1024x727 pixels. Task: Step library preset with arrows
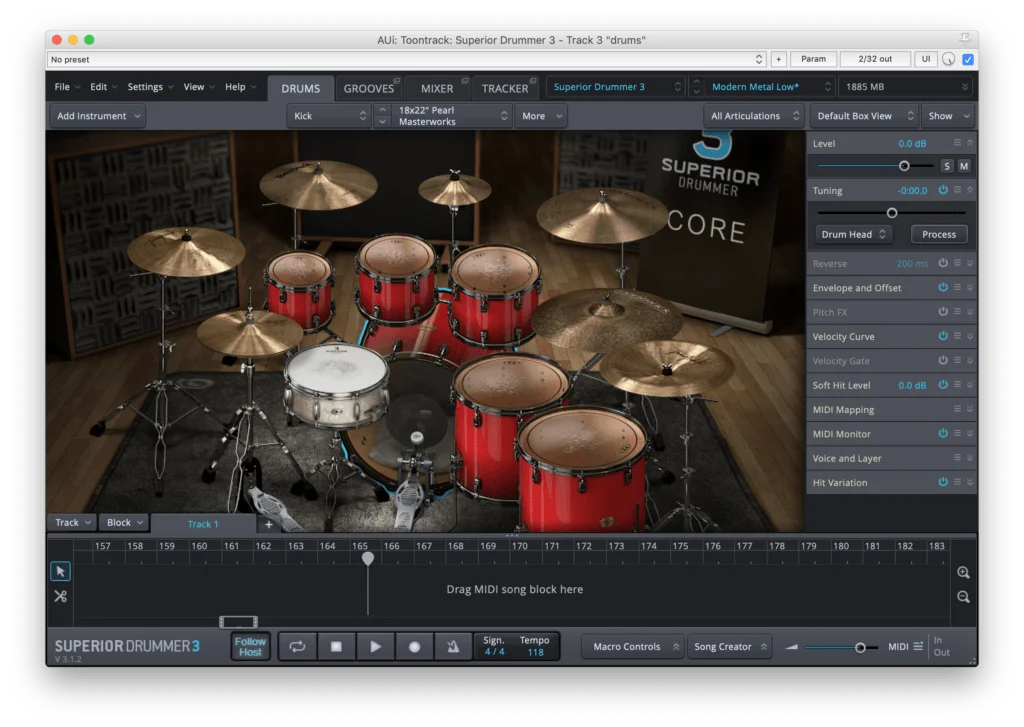(x=696, y=86)
